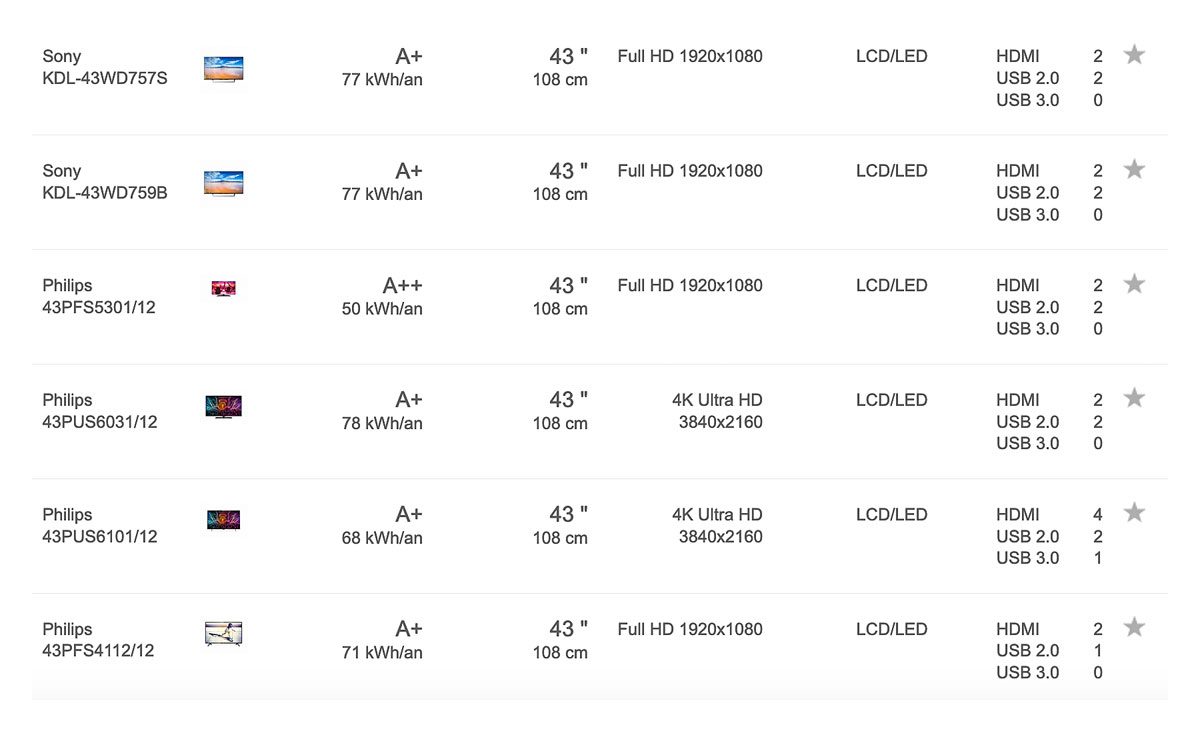Select the Philips 43PFS4112/12 TV image

pos(224,634)
